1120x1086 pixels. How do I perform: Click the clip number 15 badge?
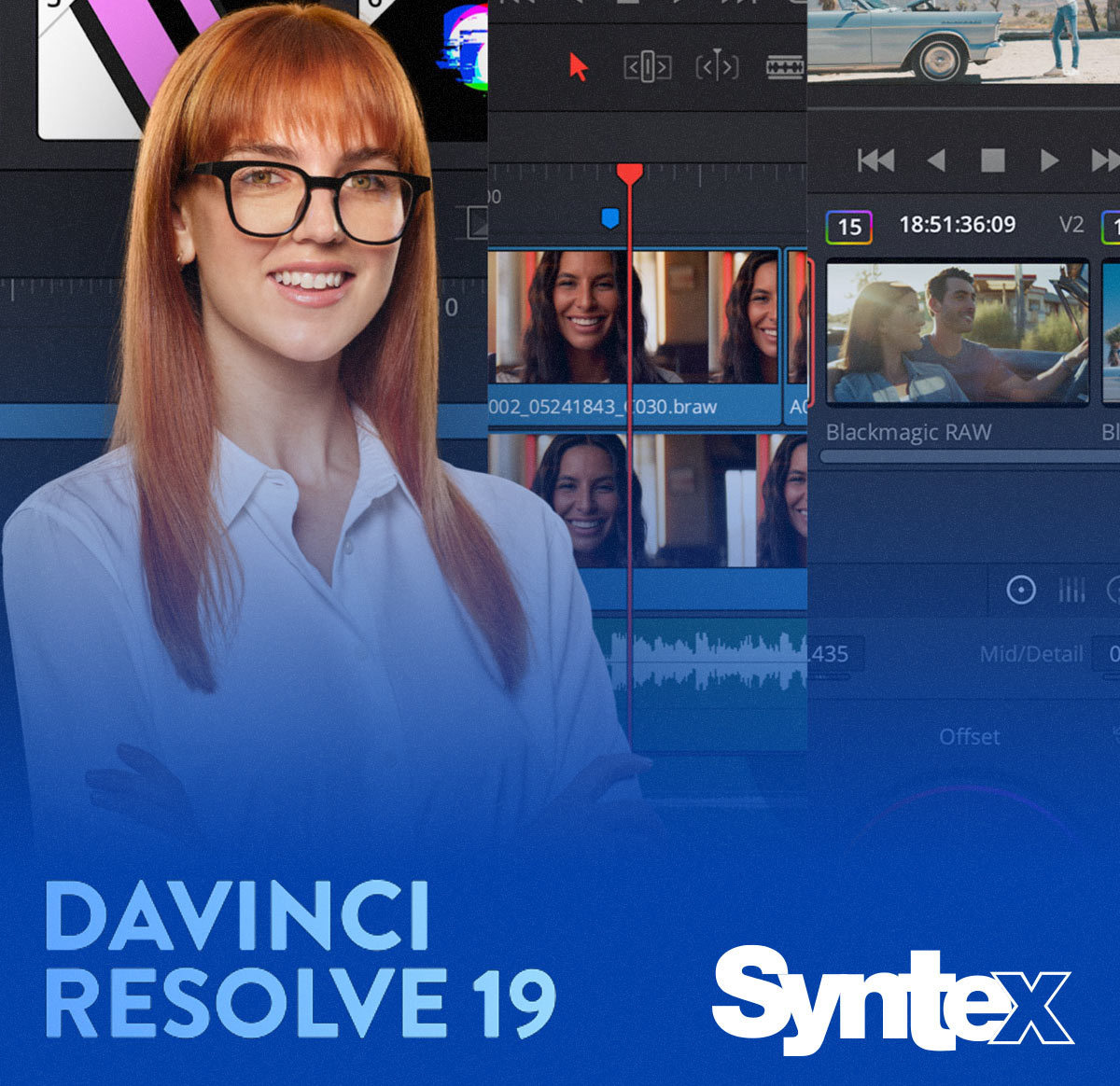(x=848, y=227)
